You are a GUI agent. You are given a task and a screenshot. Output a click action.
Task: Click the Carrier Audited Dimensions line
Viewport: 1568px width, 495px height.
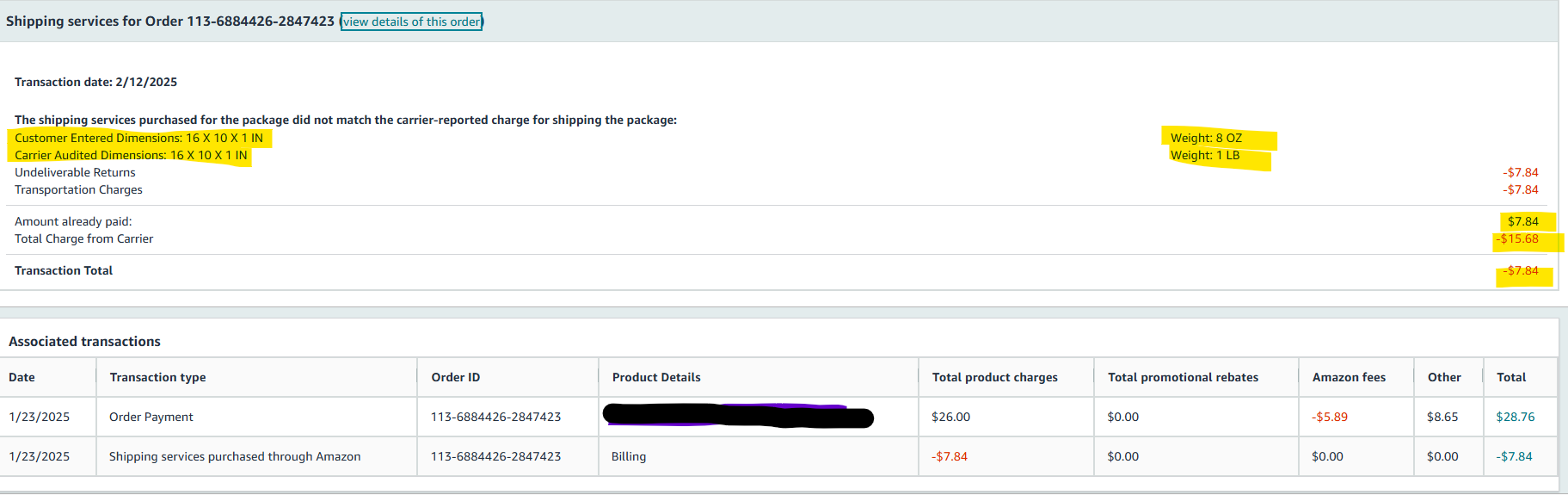coord(131,156)
